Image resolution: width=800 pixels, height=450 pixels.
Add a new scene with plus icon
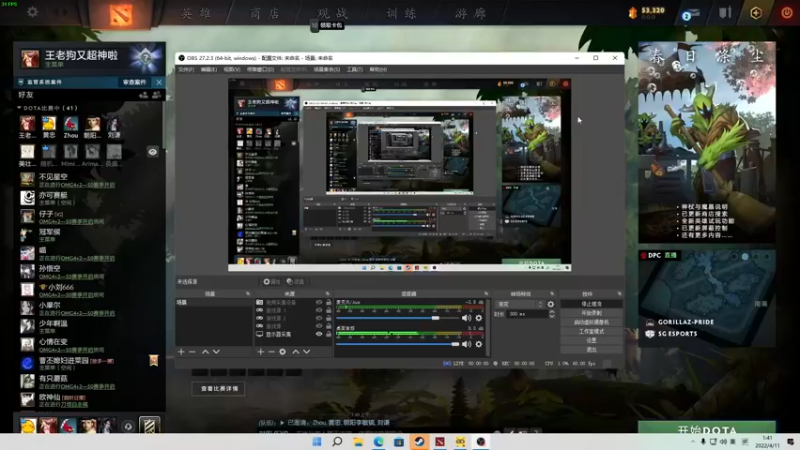click(x=181, y=352)
